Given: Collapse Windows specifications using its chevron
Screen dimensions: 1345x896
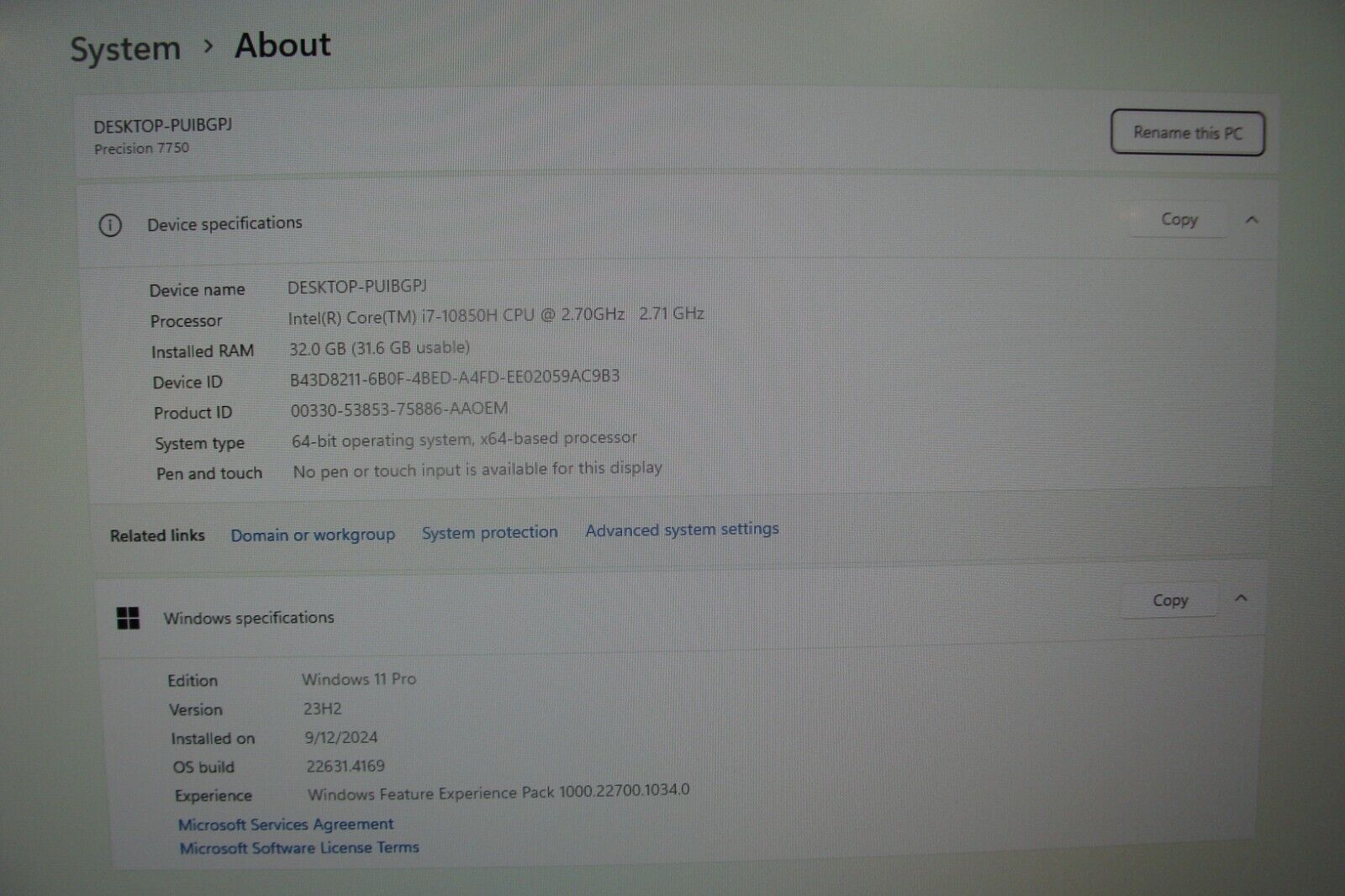Looking at the screenshot, I should [x=1241, y=598].
